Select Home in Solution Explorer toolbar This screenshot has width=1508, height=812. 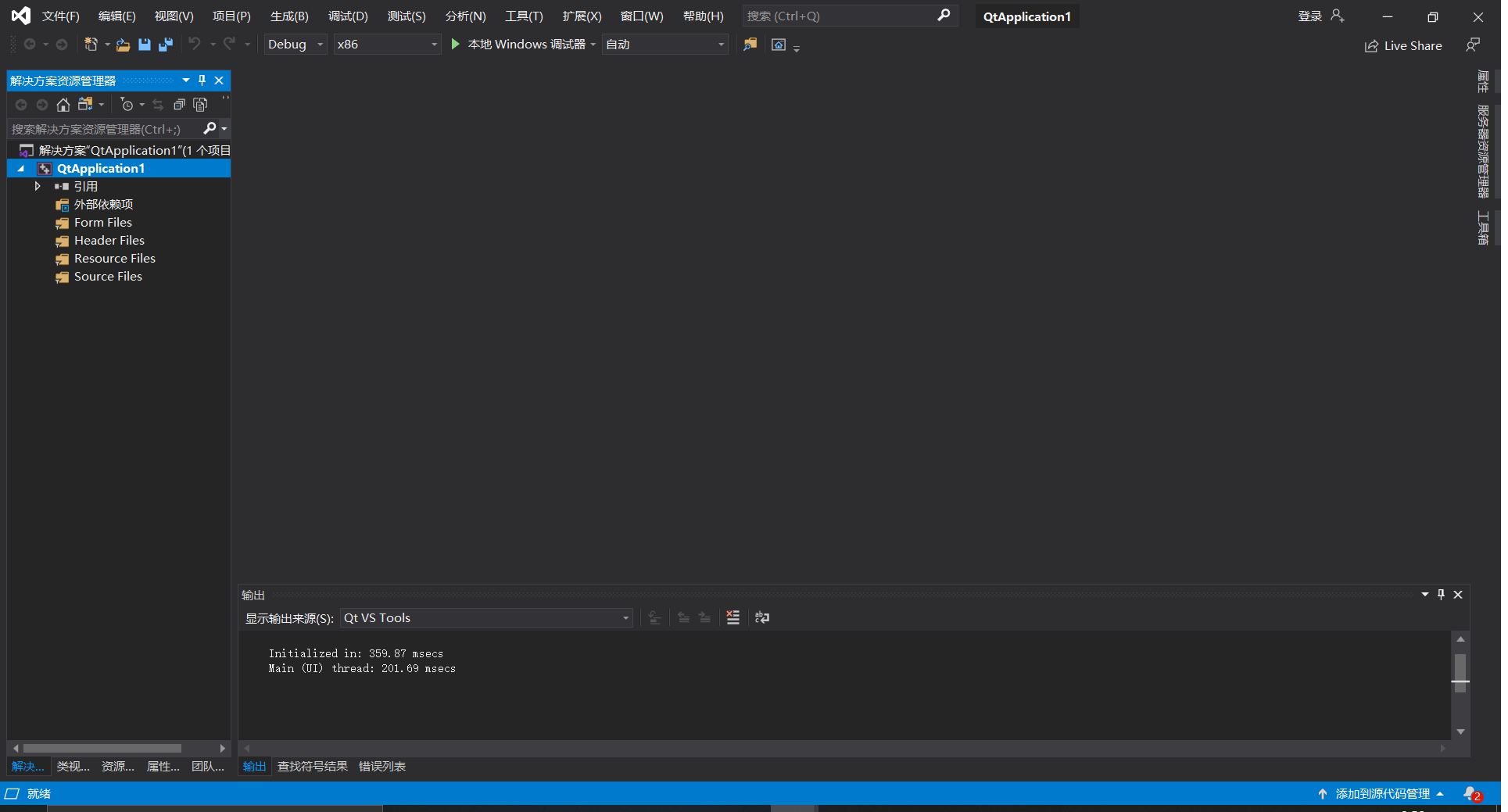[63, 104]
